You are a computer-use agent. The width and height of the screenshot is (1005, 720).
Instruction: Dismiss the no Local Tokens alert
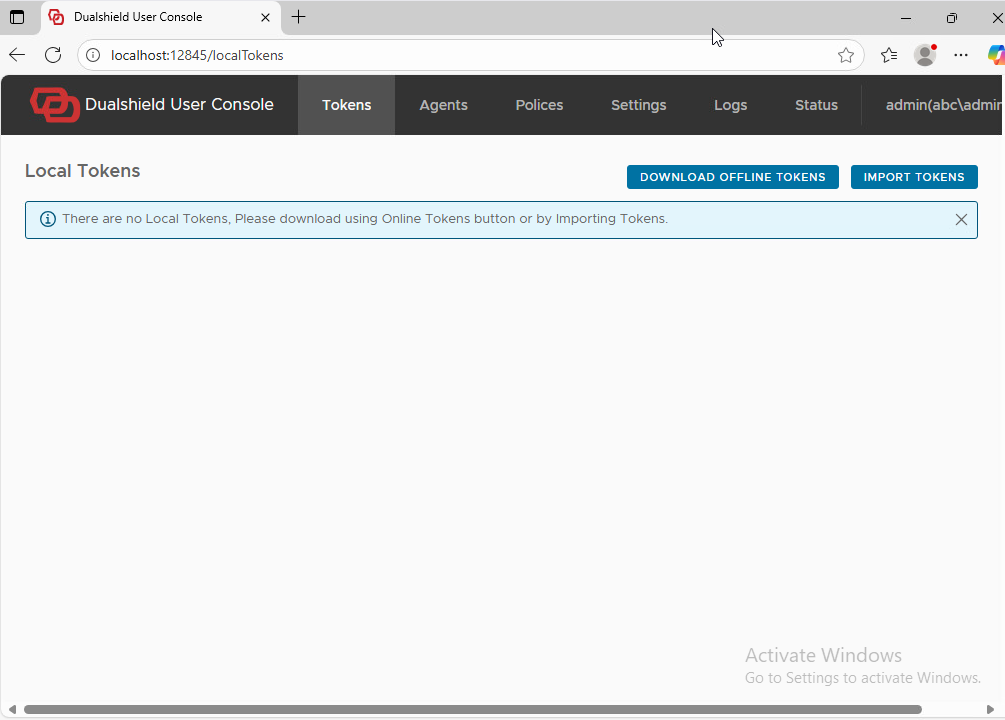coord(961,219)
